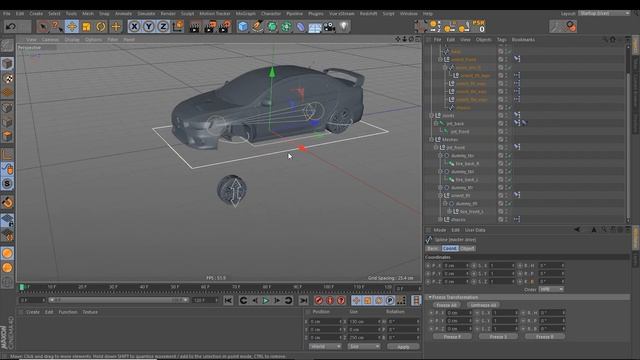Activate the Move tool

click(x=72, y=27)
